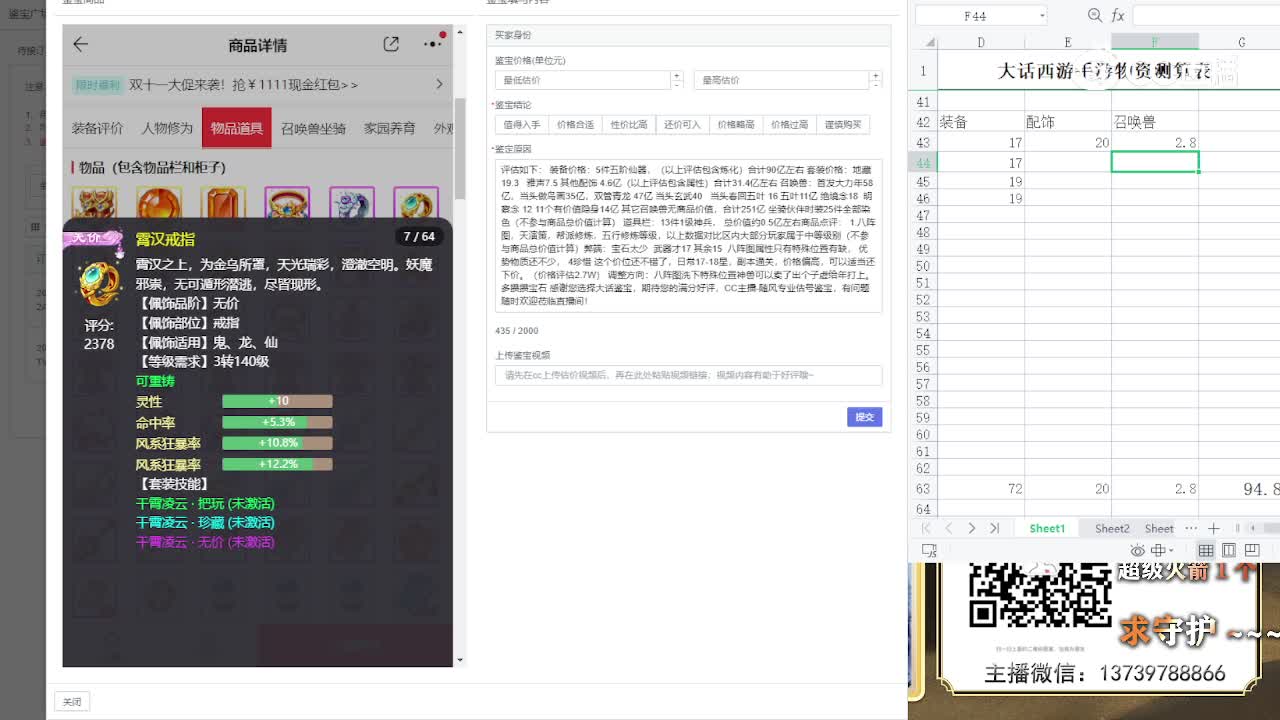Viewport: 1280px width, 720px height.
Task: Click next sheet navigation arrow
Action: coord(971,528)
